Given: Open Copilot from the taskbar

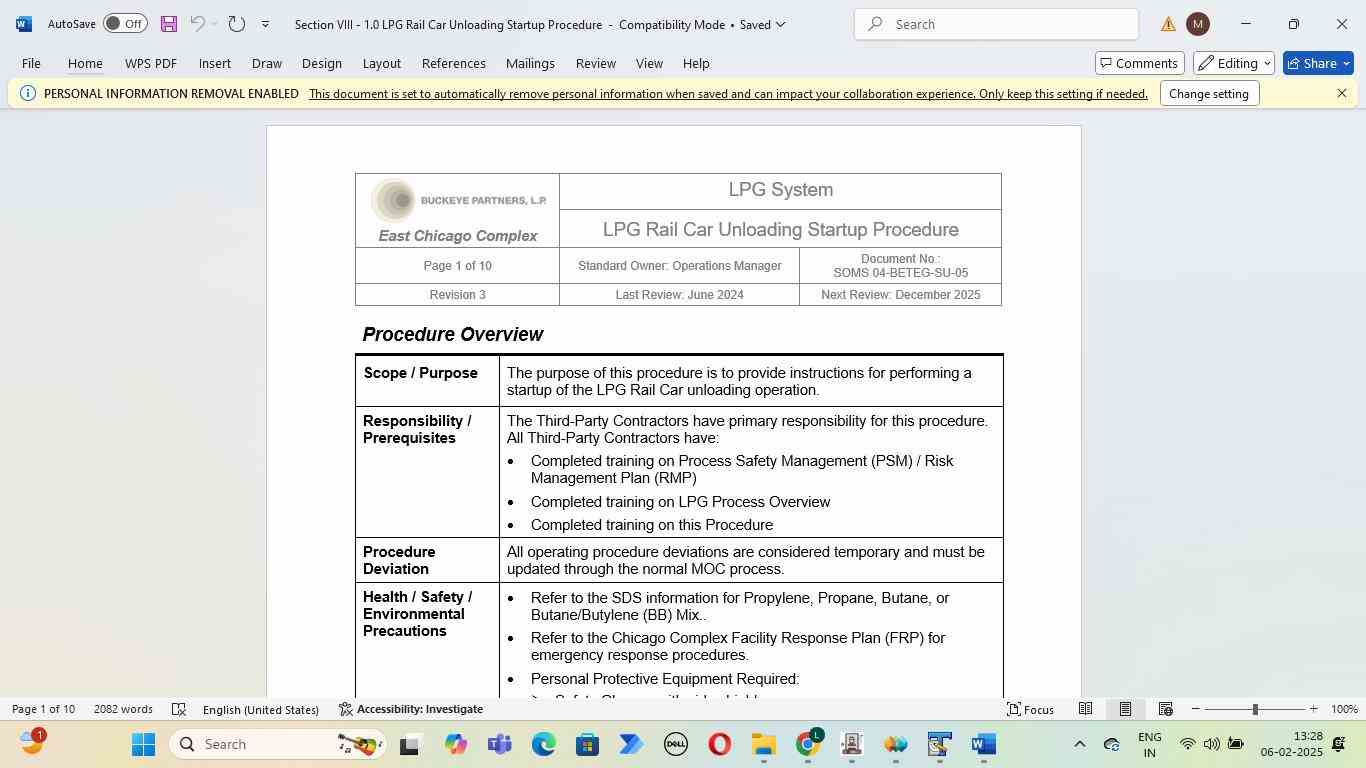Looking at the screenshot, I should [x=455, y=744].
